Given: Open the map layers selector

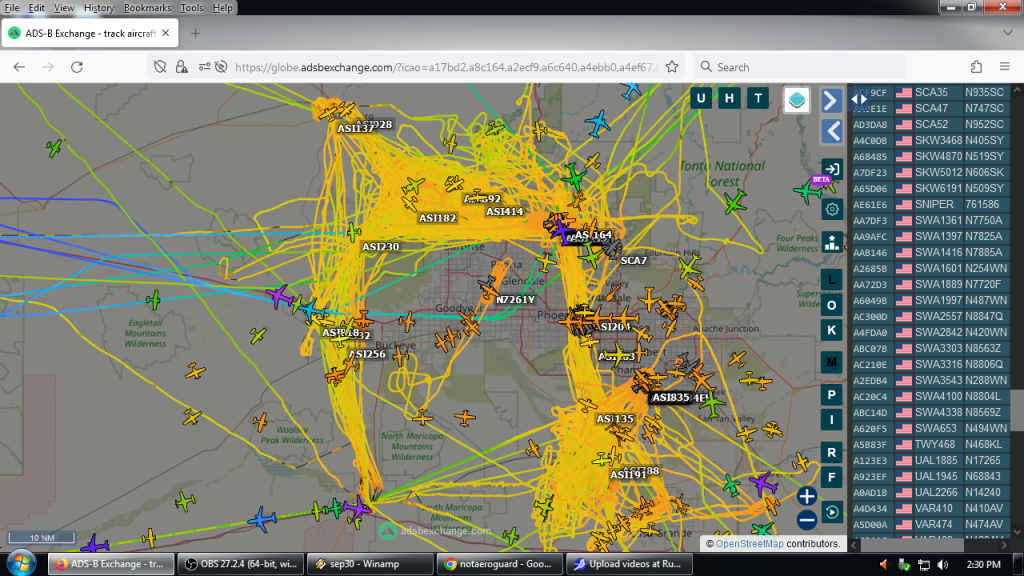Looking at the screenshot, I should 797,100.
